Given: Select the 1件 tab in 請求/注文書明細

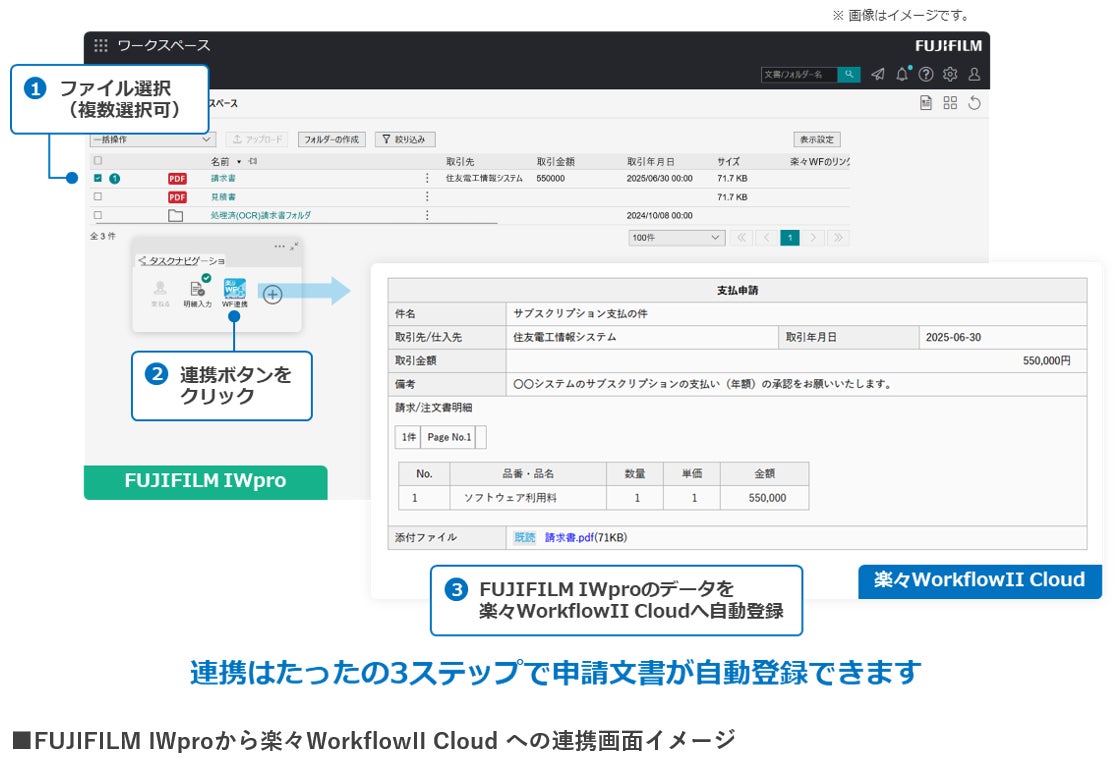Looking at the screenshot, I should click(409, 437).
